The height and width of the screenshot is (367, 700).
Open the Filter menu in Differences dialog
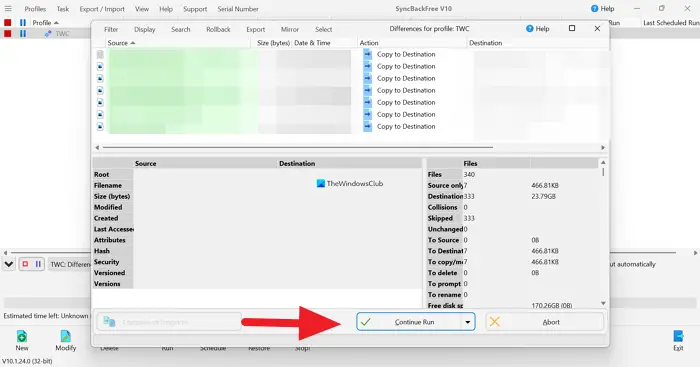tap(111, 29)
